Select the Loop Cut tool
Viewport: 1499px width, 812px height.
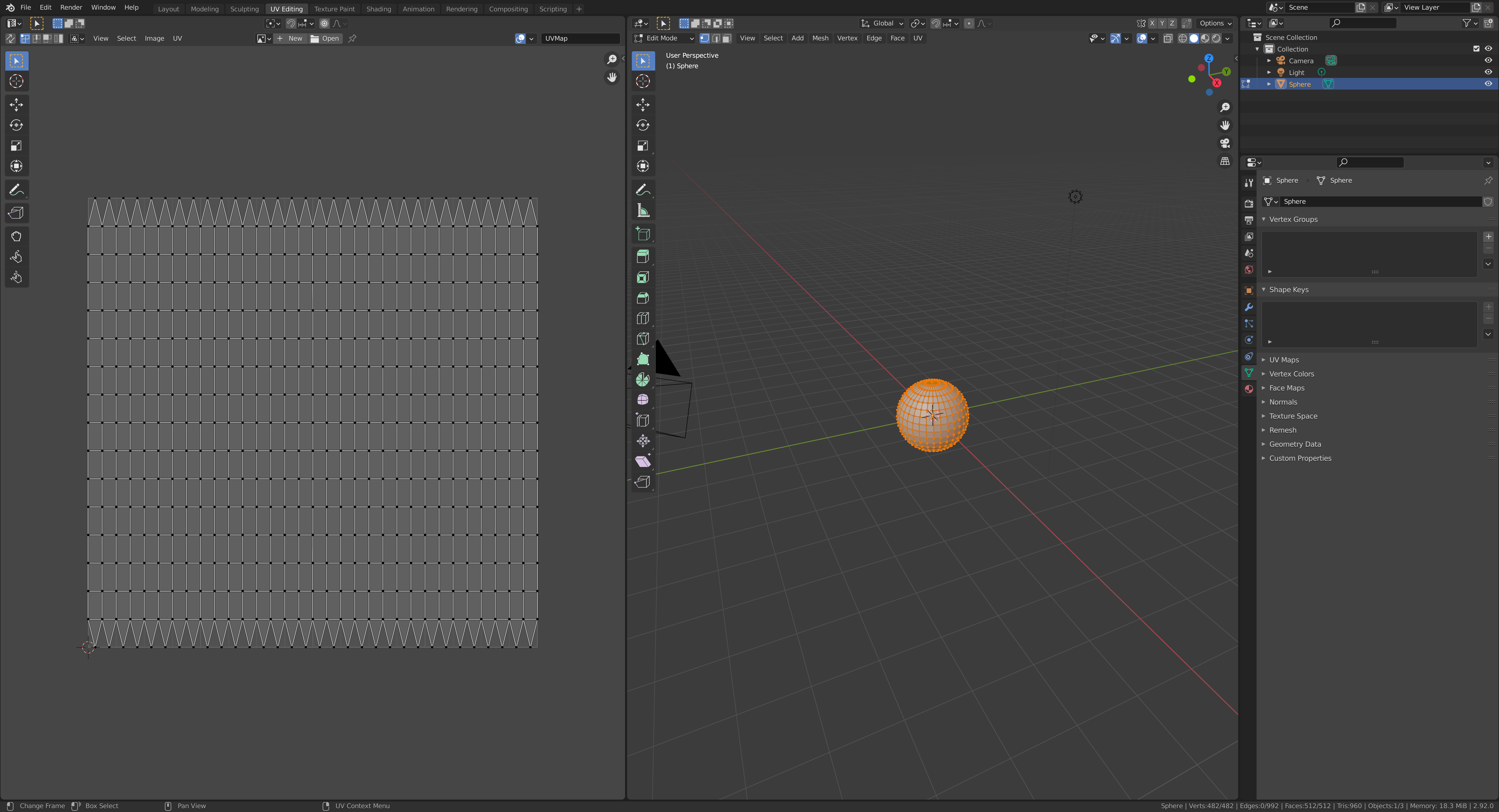pyautogui.click(x=642, y=318)
